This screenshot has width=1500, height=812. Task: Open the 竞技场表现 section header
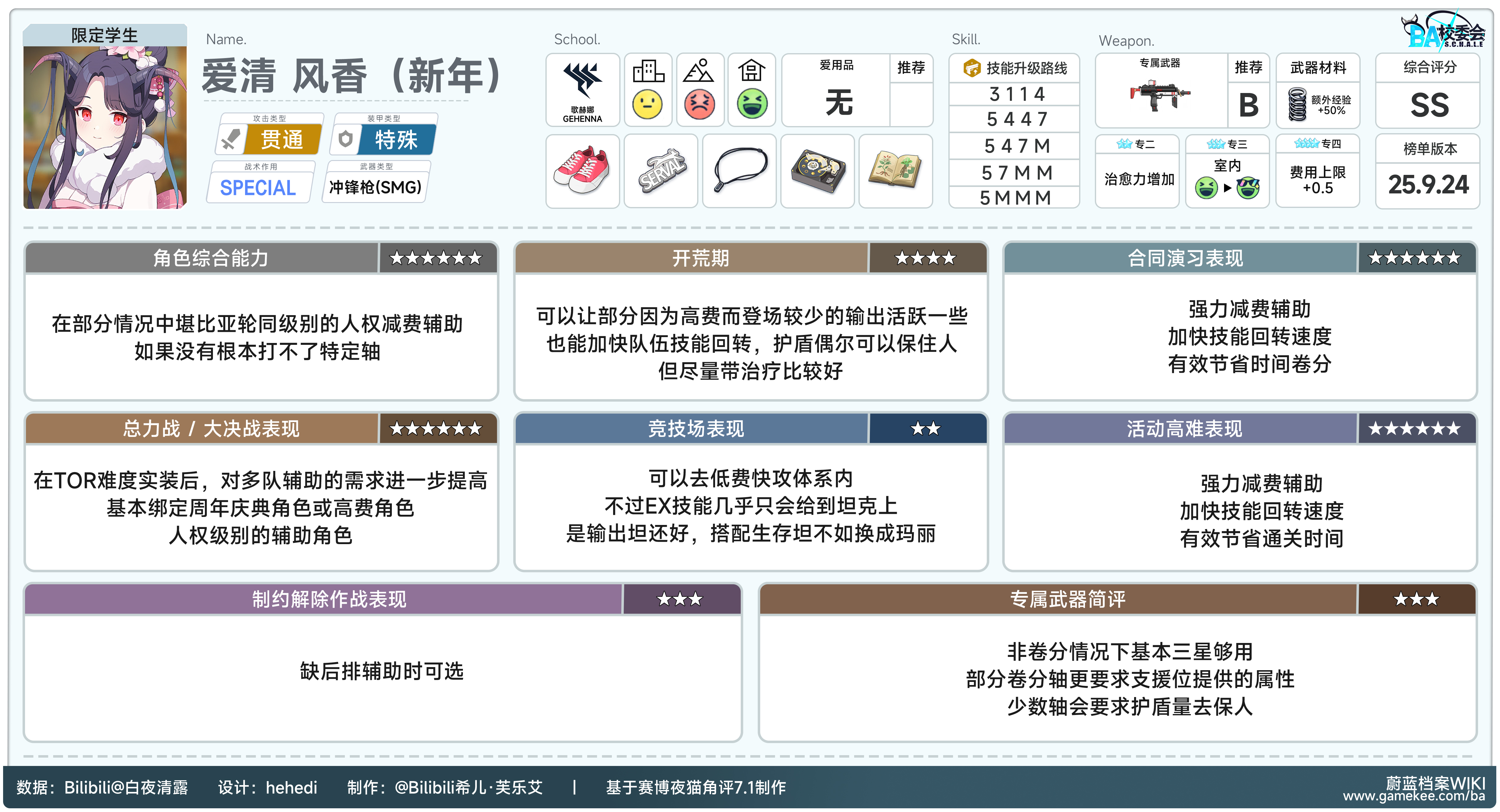point(696,429)
